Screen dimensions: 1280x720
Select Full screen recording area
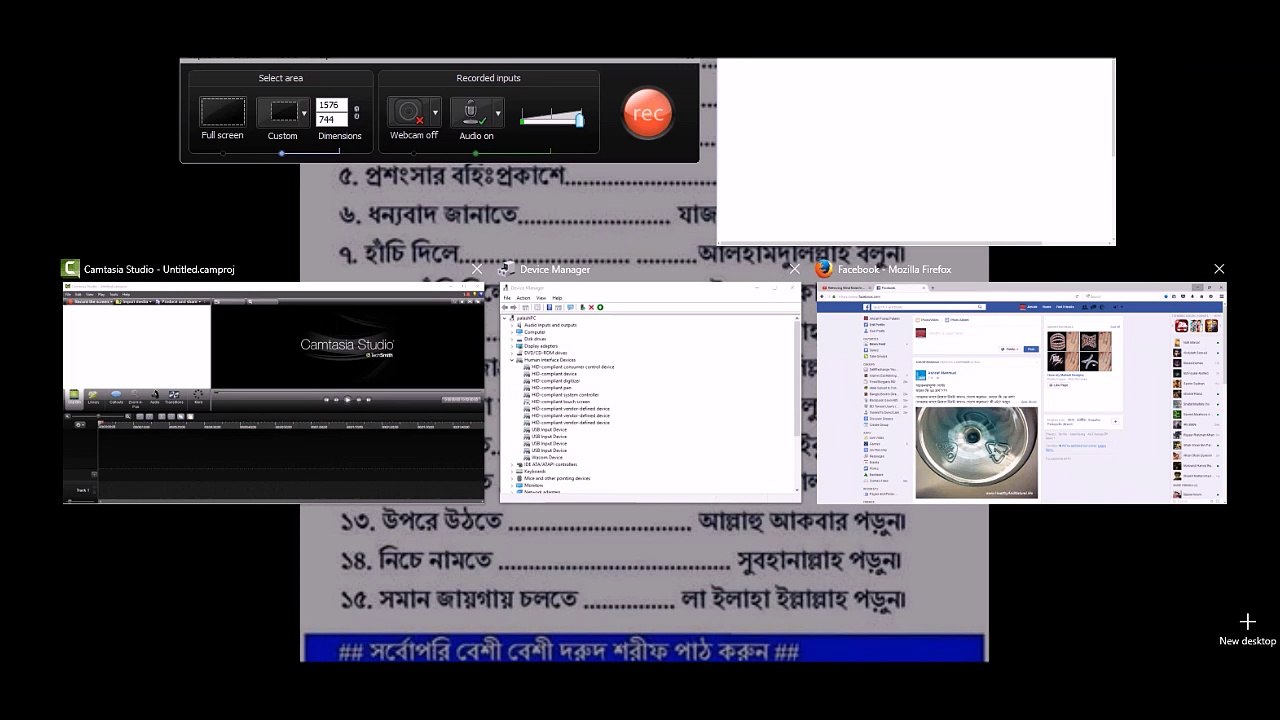click(x=222, y=111)
